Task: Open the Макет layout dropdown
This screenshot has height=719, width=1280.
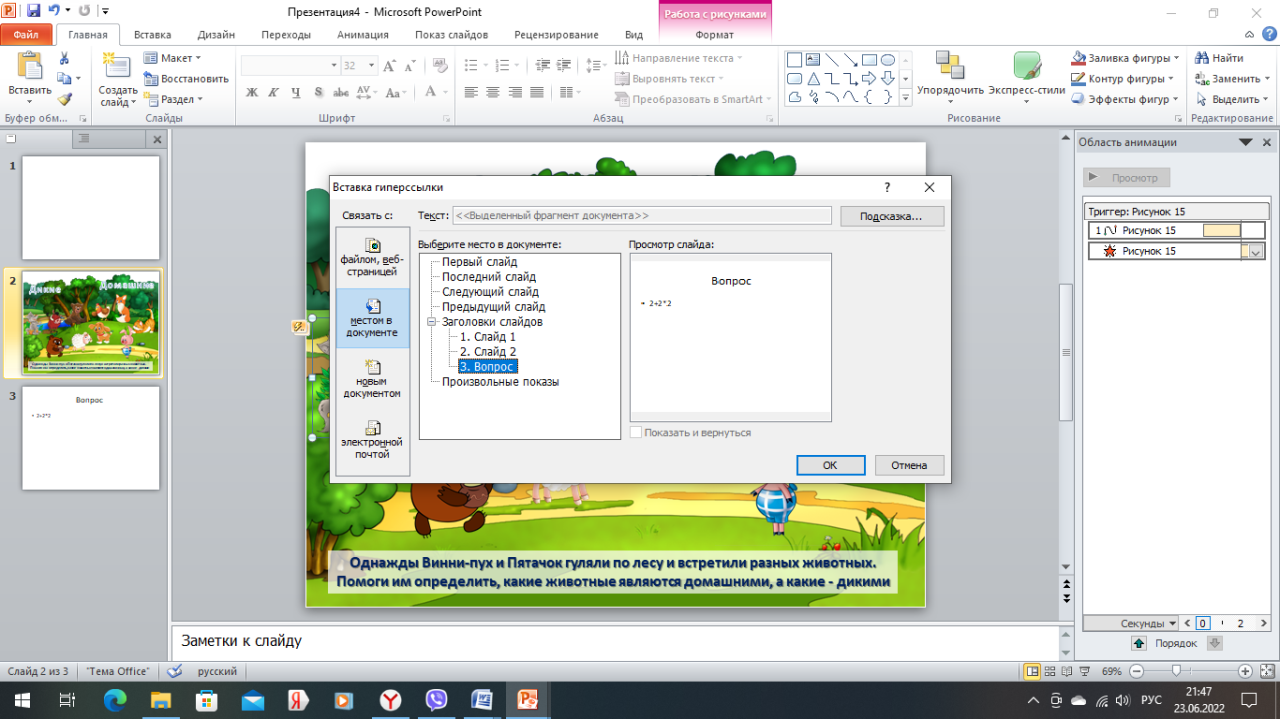Action: click(172, 58)
